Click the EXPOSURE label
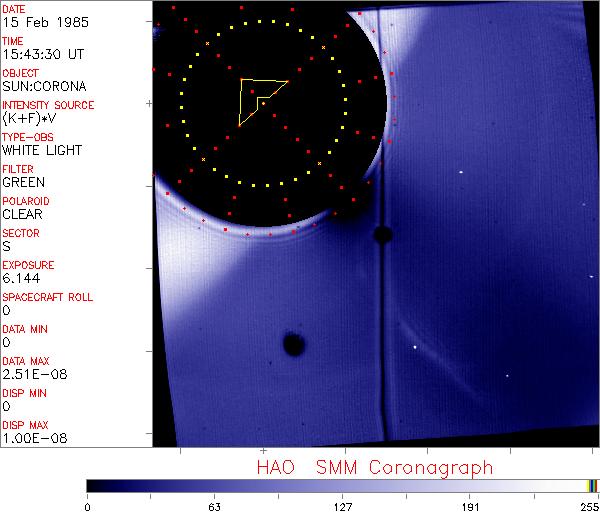Viewport: 600px width, 512px height. [28, 265]
